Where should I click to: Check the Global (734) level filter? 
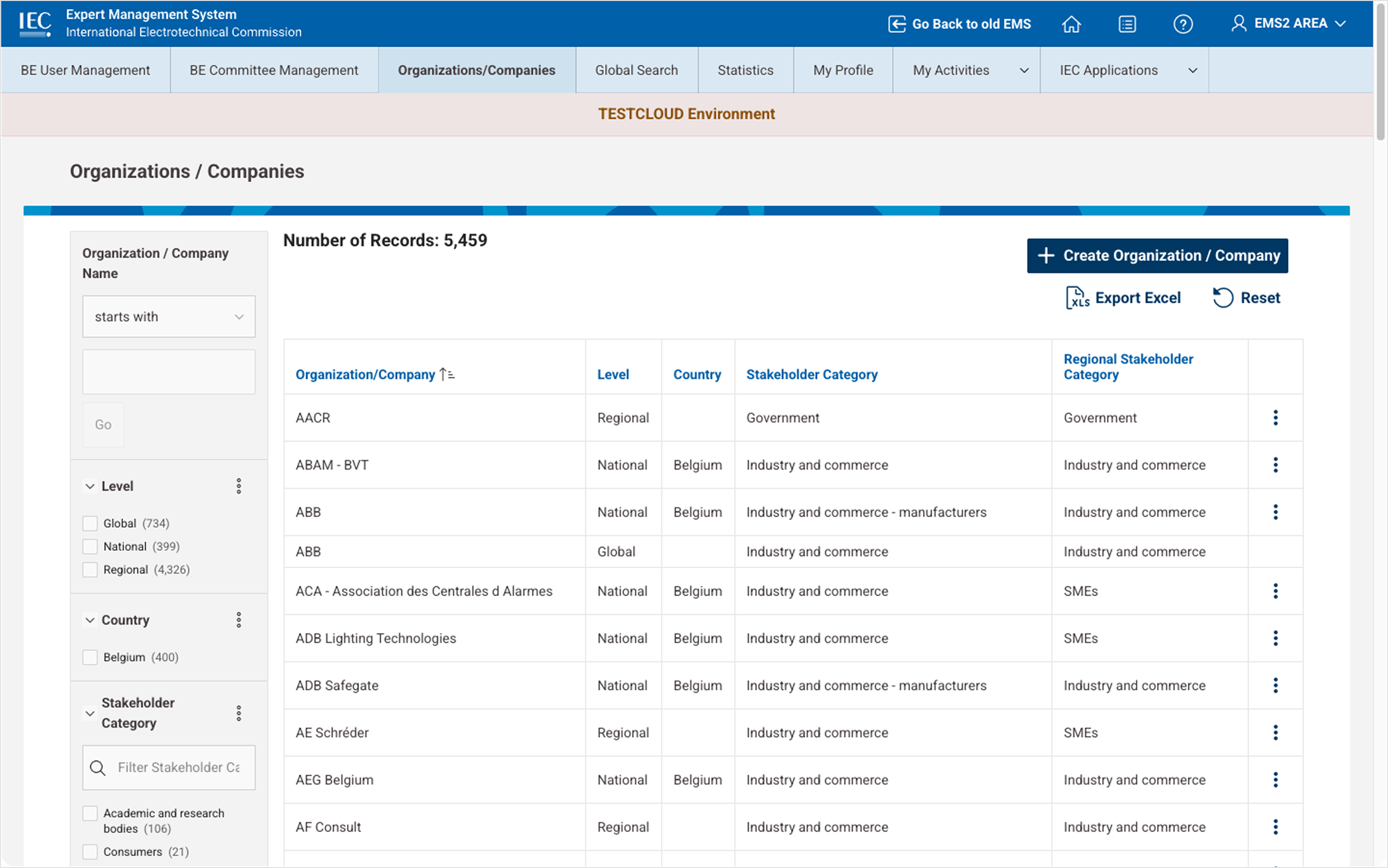90,523
